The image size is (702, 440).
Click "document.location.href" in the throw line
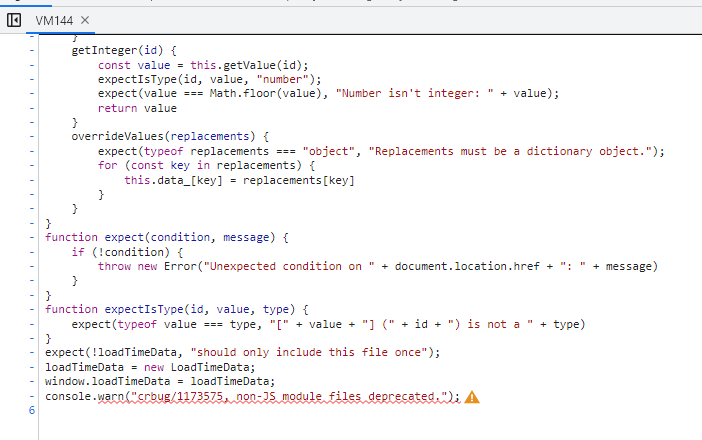(x=467, y=266)
